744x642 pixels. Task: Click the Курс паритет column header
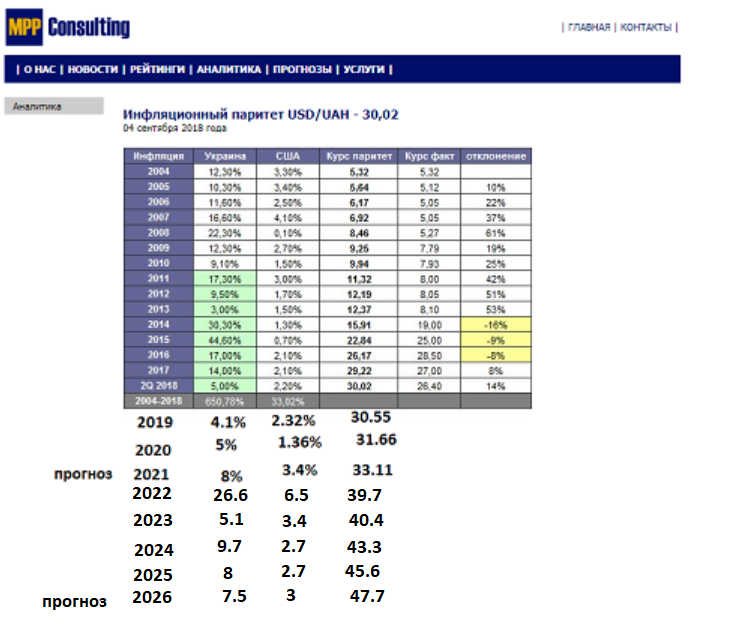click(356, 156)
